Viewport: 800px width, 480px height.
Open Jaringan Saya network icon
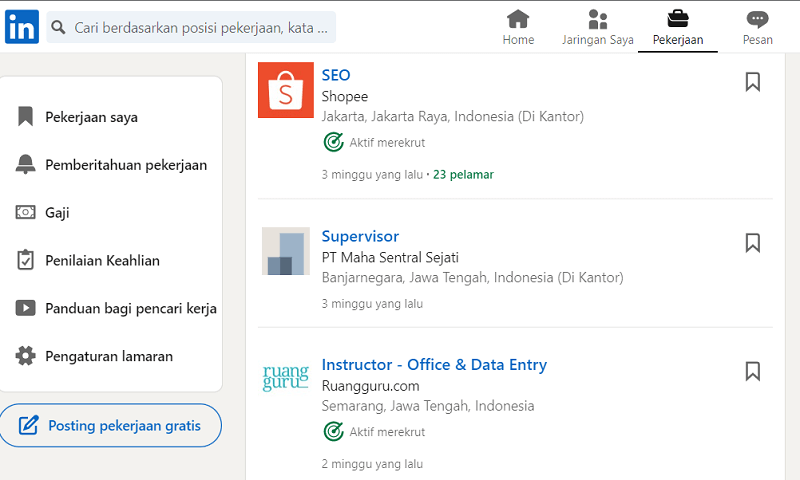coord(597,19)
